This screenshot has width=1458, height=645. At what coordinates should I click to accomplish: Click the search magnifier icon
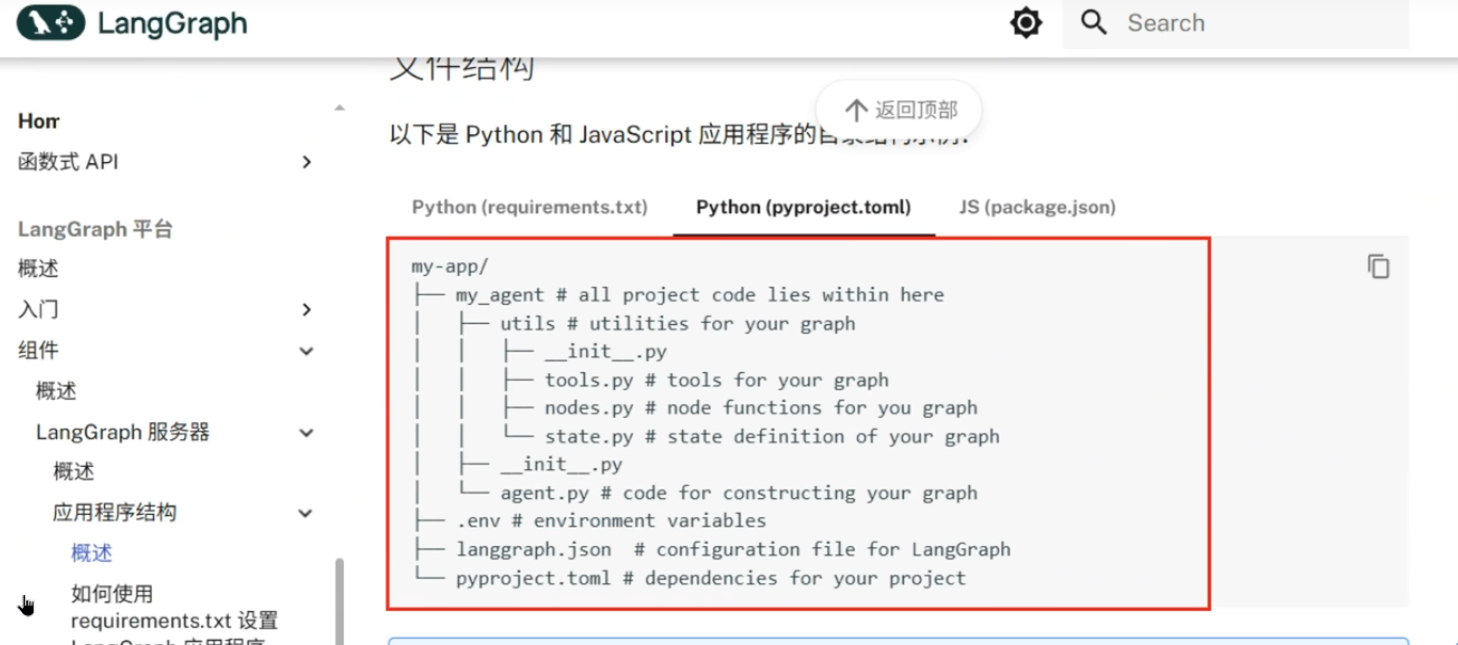click(1094, 23)
